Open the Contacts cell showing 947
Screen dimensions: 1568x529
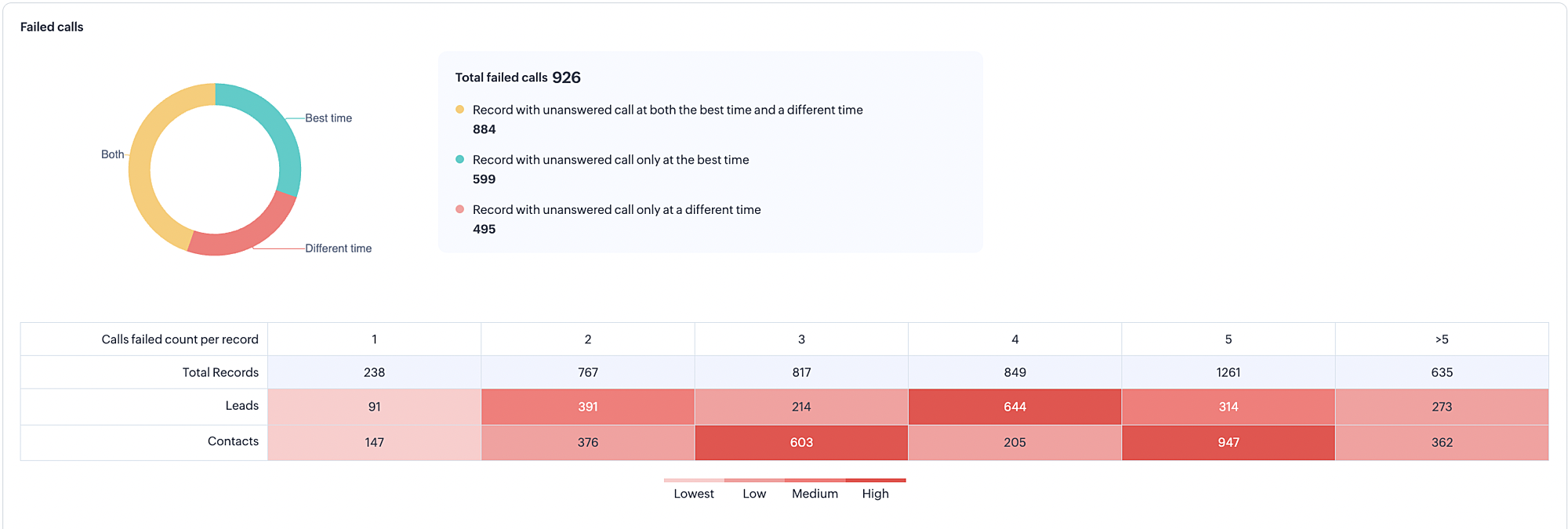tap(1228, 442)
